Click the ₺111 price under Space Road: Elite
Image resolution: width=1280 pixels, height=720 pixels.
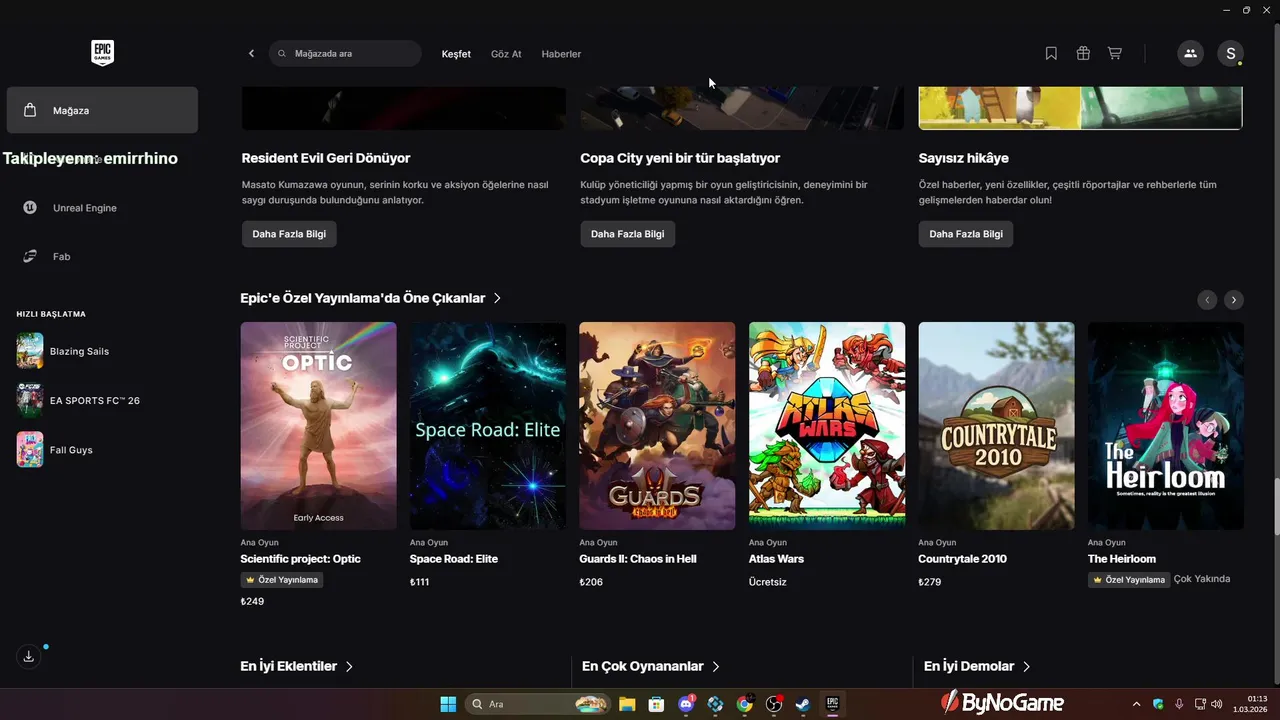coord(420,582)
